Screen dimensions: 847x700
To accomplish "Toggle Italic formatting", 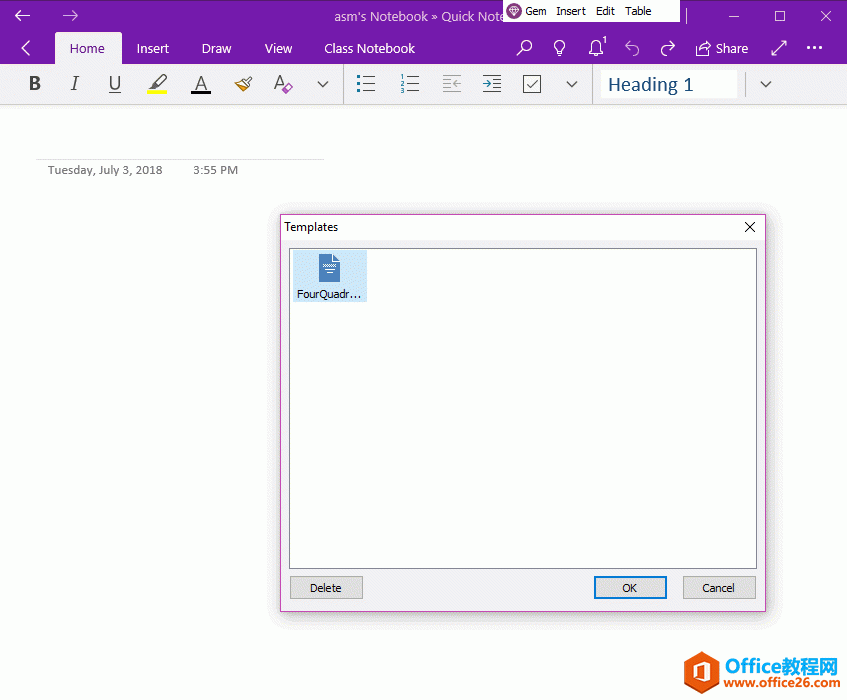I will [x=74, y=83].
